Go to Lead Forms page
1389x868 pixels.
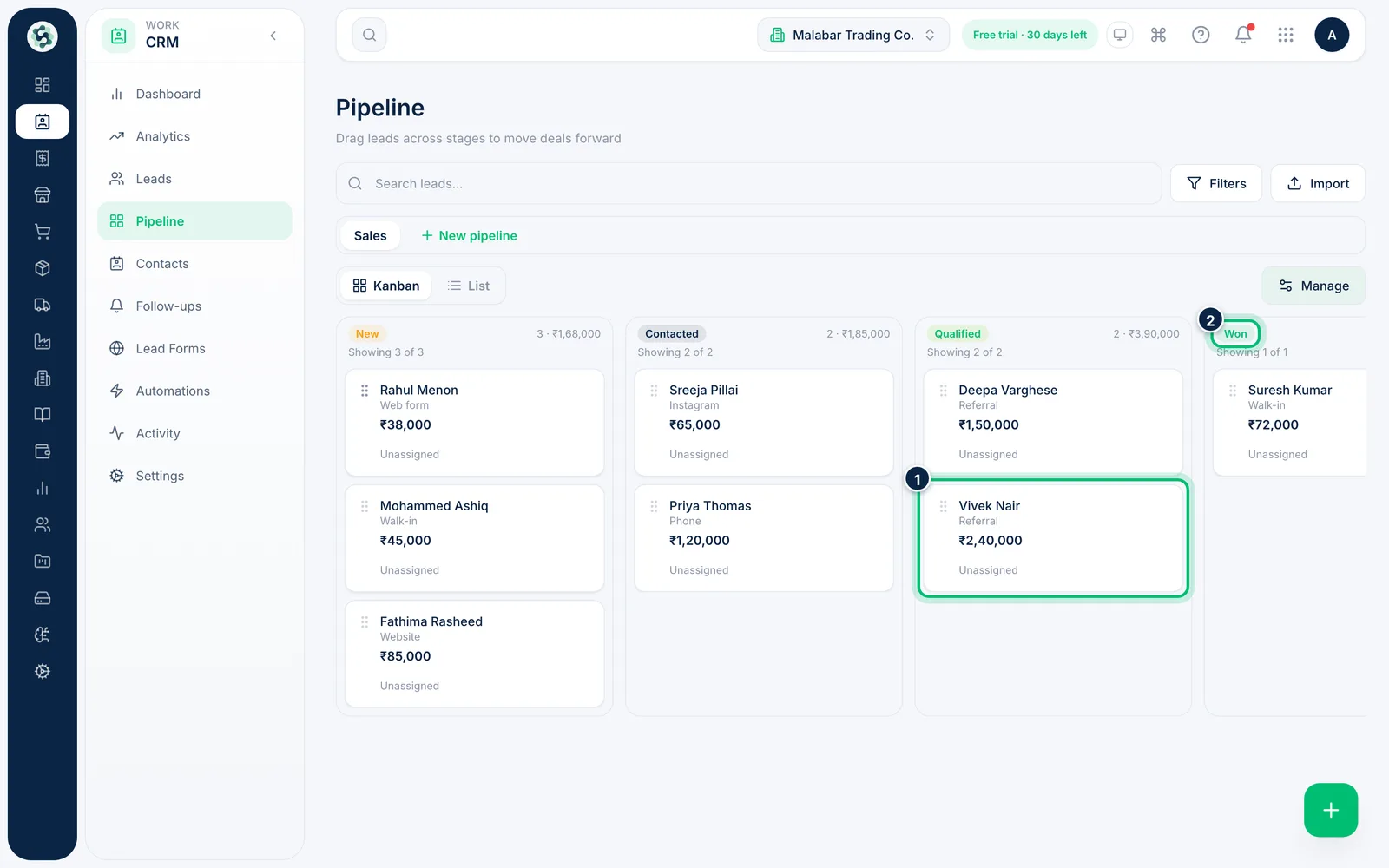pyautogui.click(x=194, y=349)
